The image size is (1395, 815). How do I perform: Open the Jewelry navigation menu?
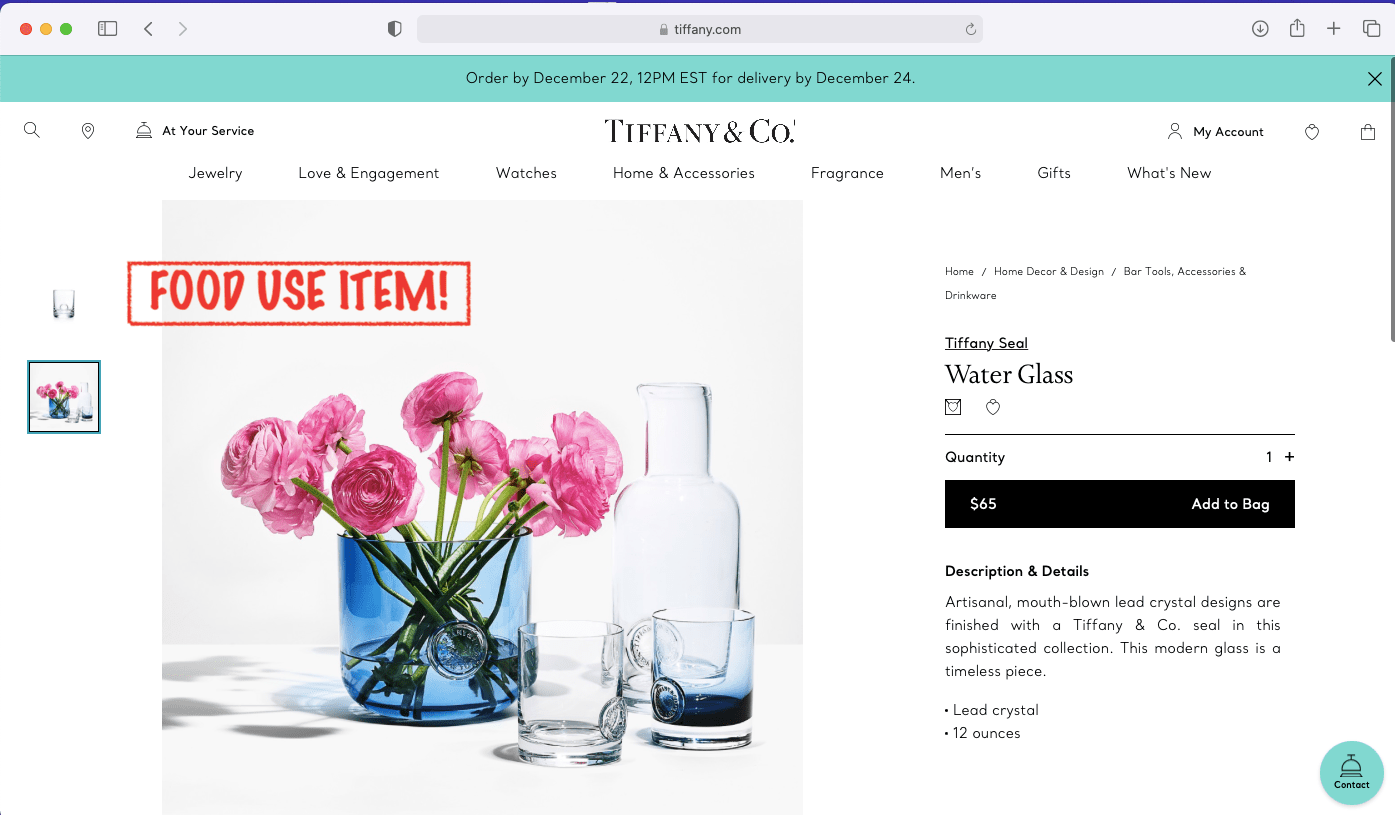pyautogui.click(x=216, y=173)
